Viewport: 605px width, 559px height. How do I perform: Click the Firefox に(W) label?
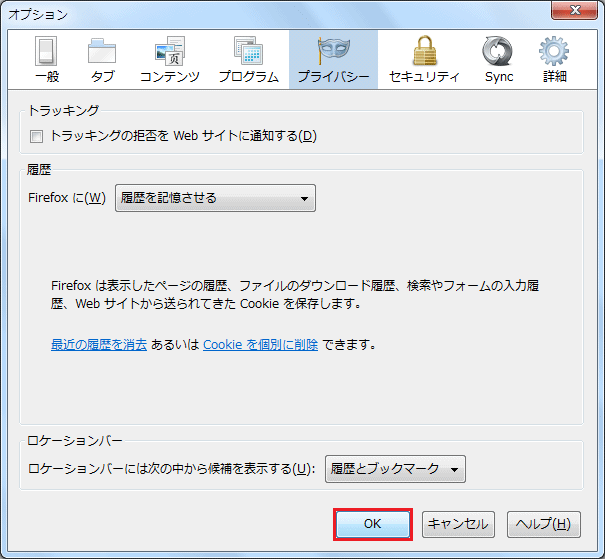click(67, 198)
